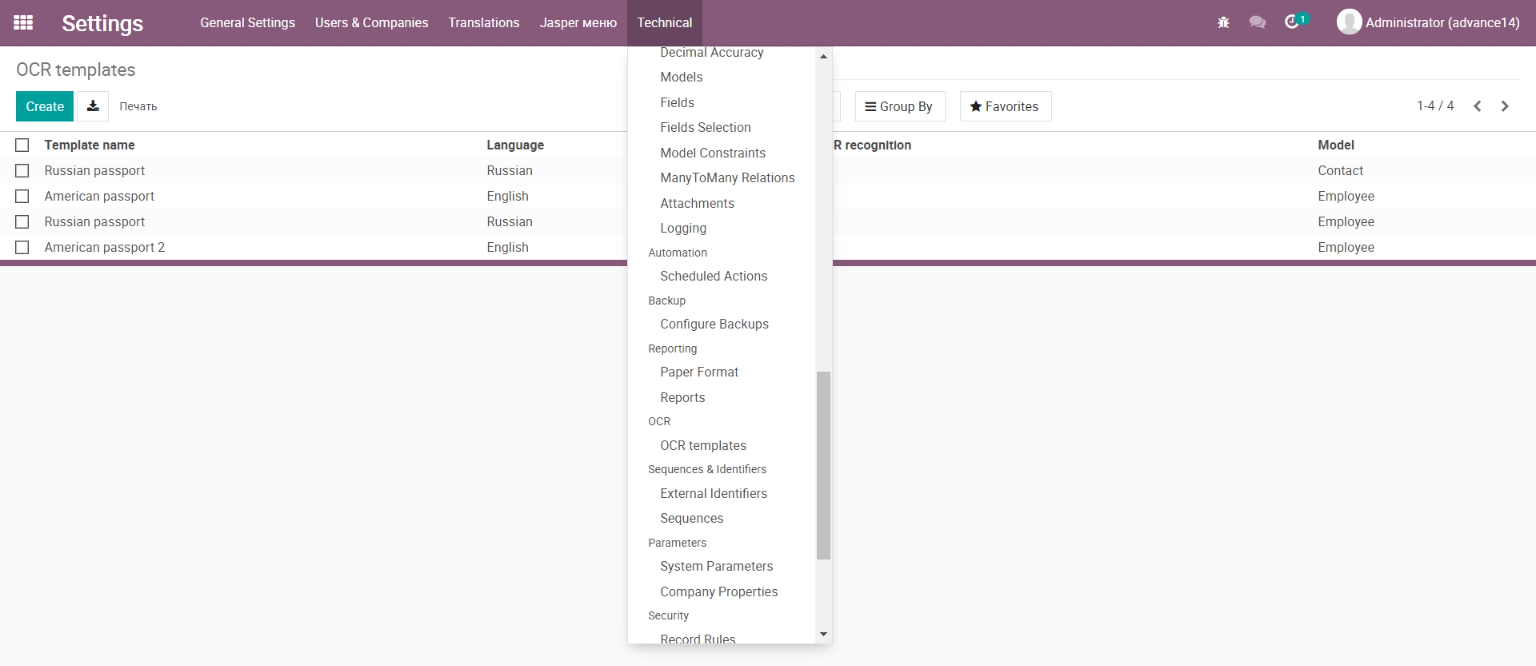Screen dimensions: 1536x666
Task: Open the activities clock icon
Action: (1293, 21)
